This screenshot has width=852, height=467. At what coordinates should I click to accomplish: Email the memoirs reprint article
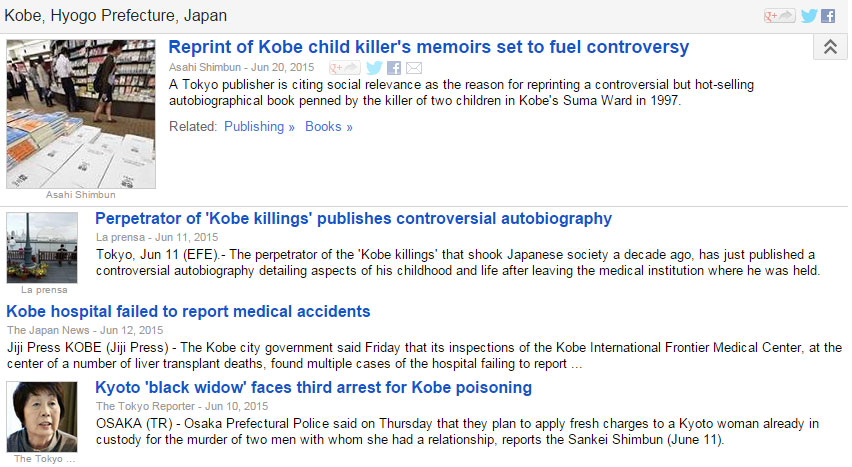pyautogui.click(x=414, y=68)
